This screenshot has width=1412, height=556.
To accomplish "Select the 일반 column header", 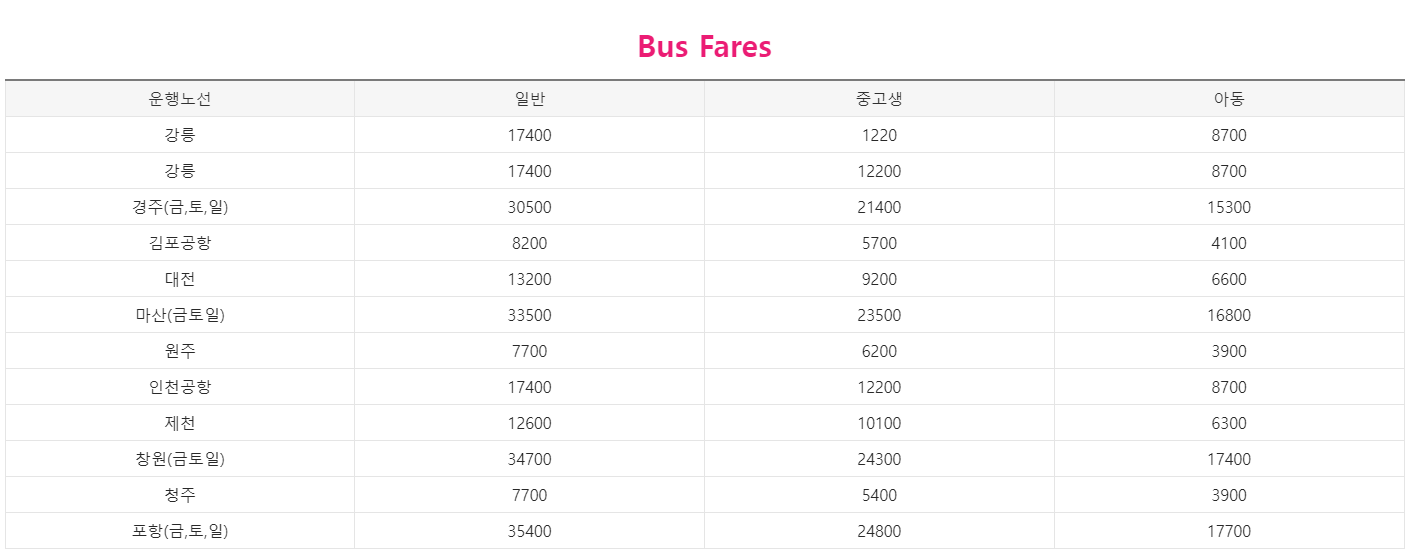I will pos(530,99).
